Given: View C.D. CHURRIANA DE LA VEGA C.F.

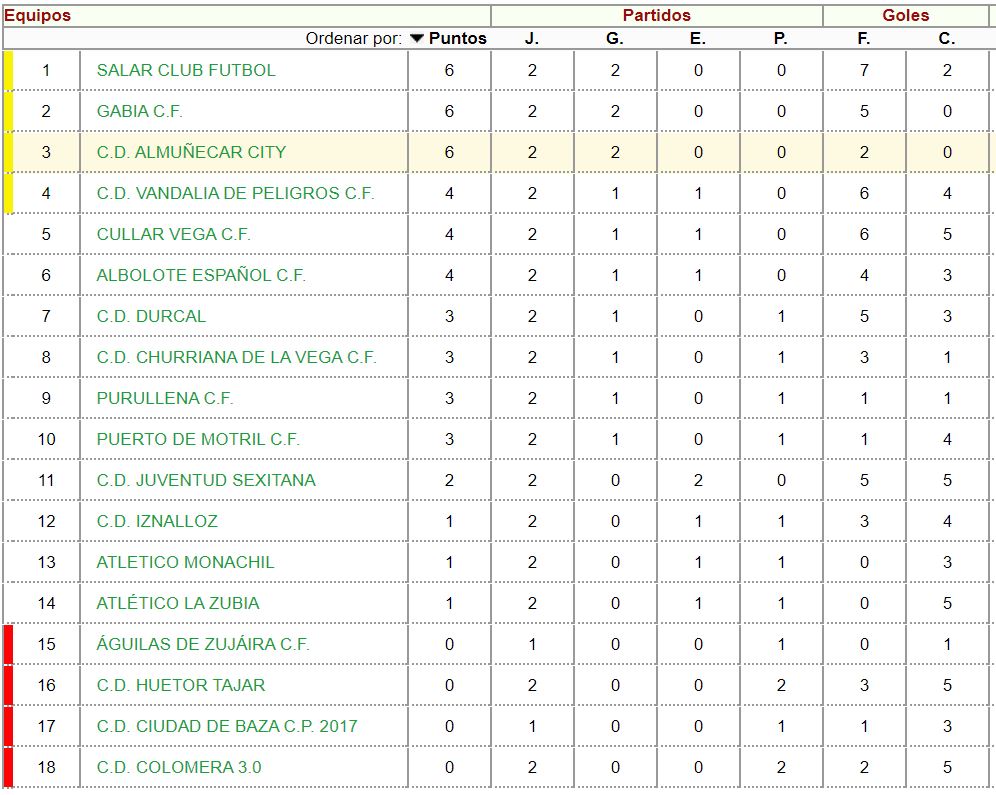Looking at the screenshot, I should click(x=236, y=357).
